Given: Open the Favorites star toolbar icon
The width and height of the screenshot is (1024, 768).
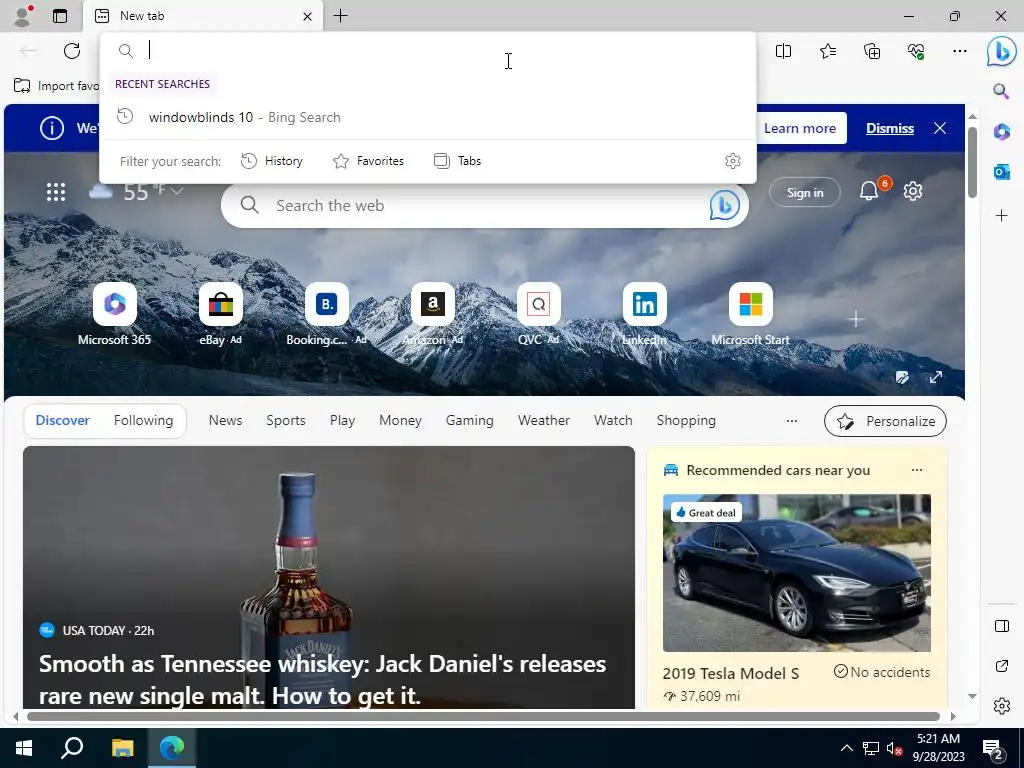Looking at the screenshot, I should coord(827,51).
